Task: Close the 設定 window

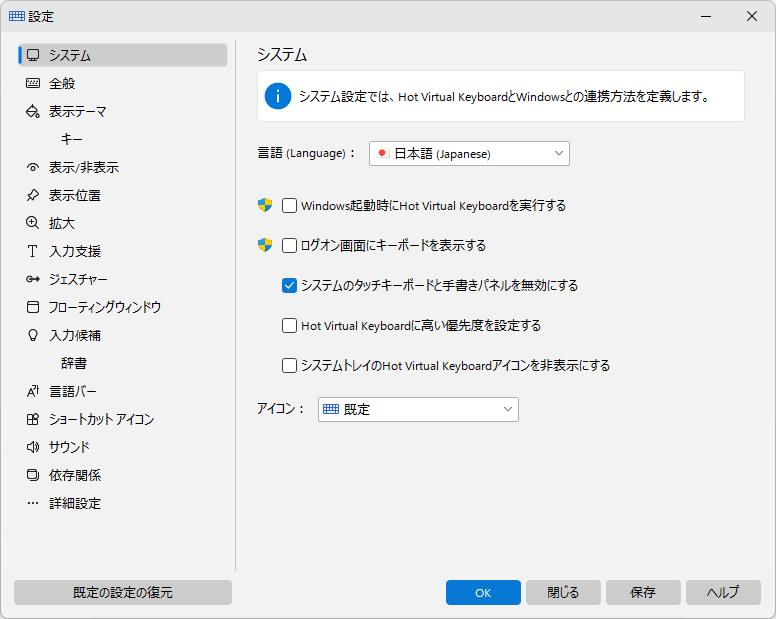Action: pos(752,16)
